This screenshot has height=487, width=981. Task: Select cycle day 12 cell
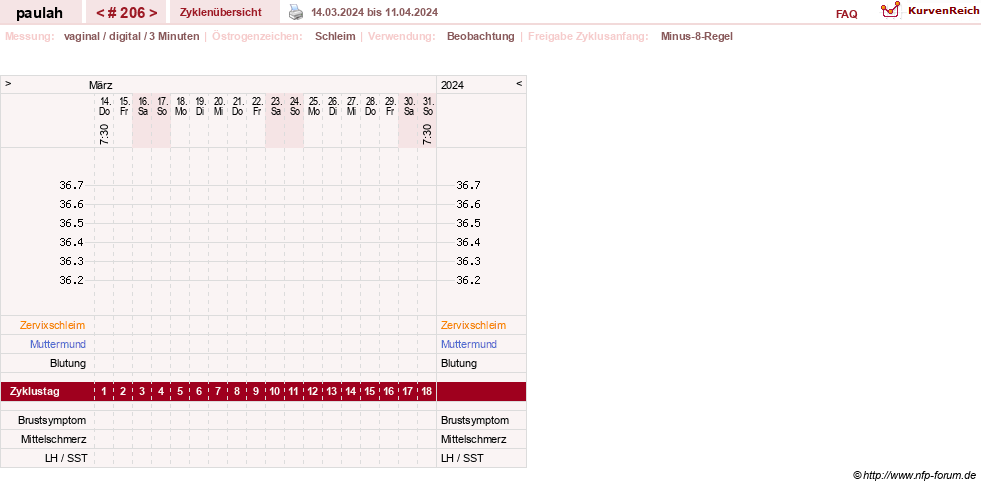coord(313,392)
